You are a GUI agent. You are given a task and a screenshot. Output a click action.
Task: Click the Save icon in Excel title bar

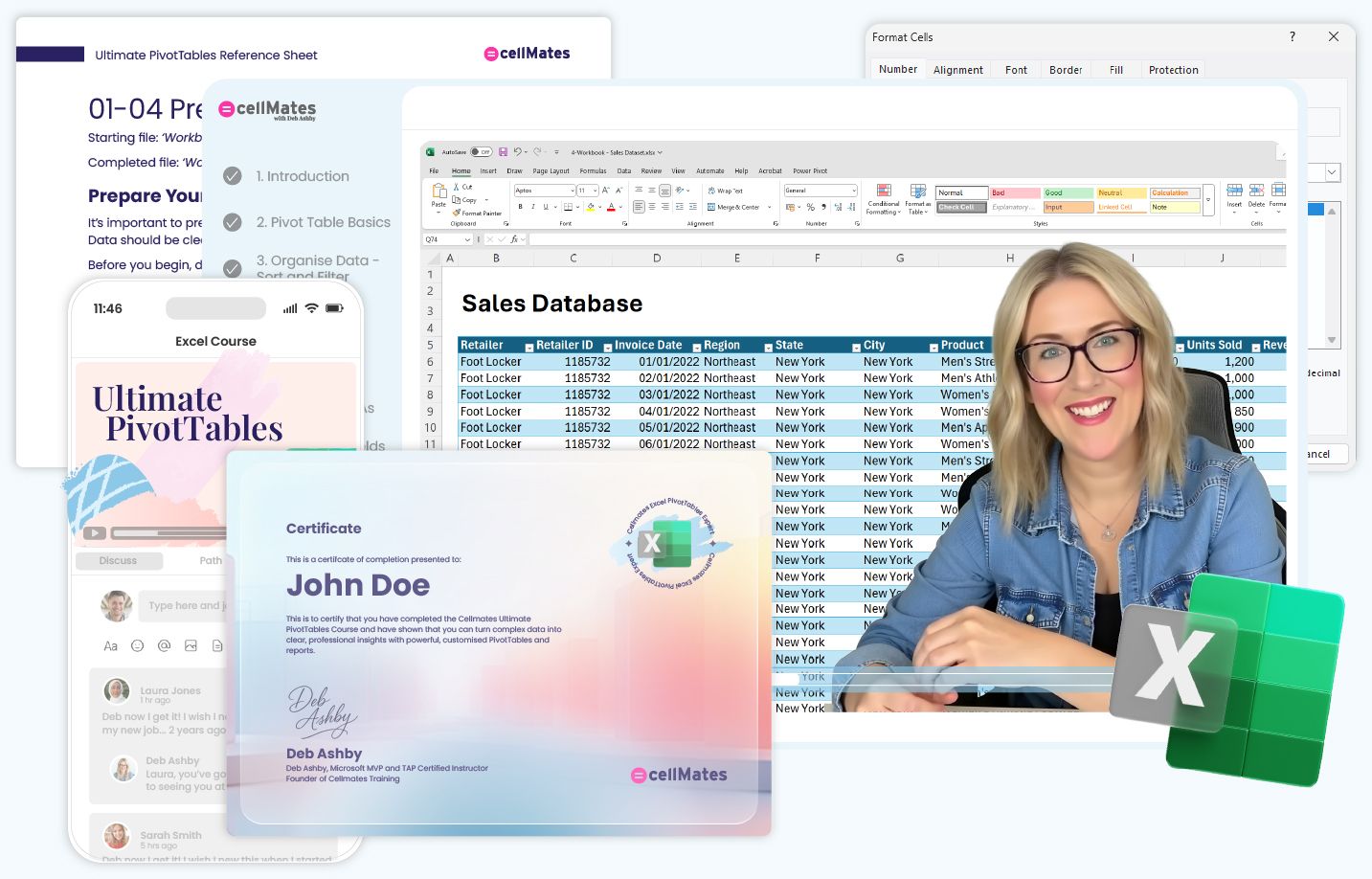(x=503, y=151)
